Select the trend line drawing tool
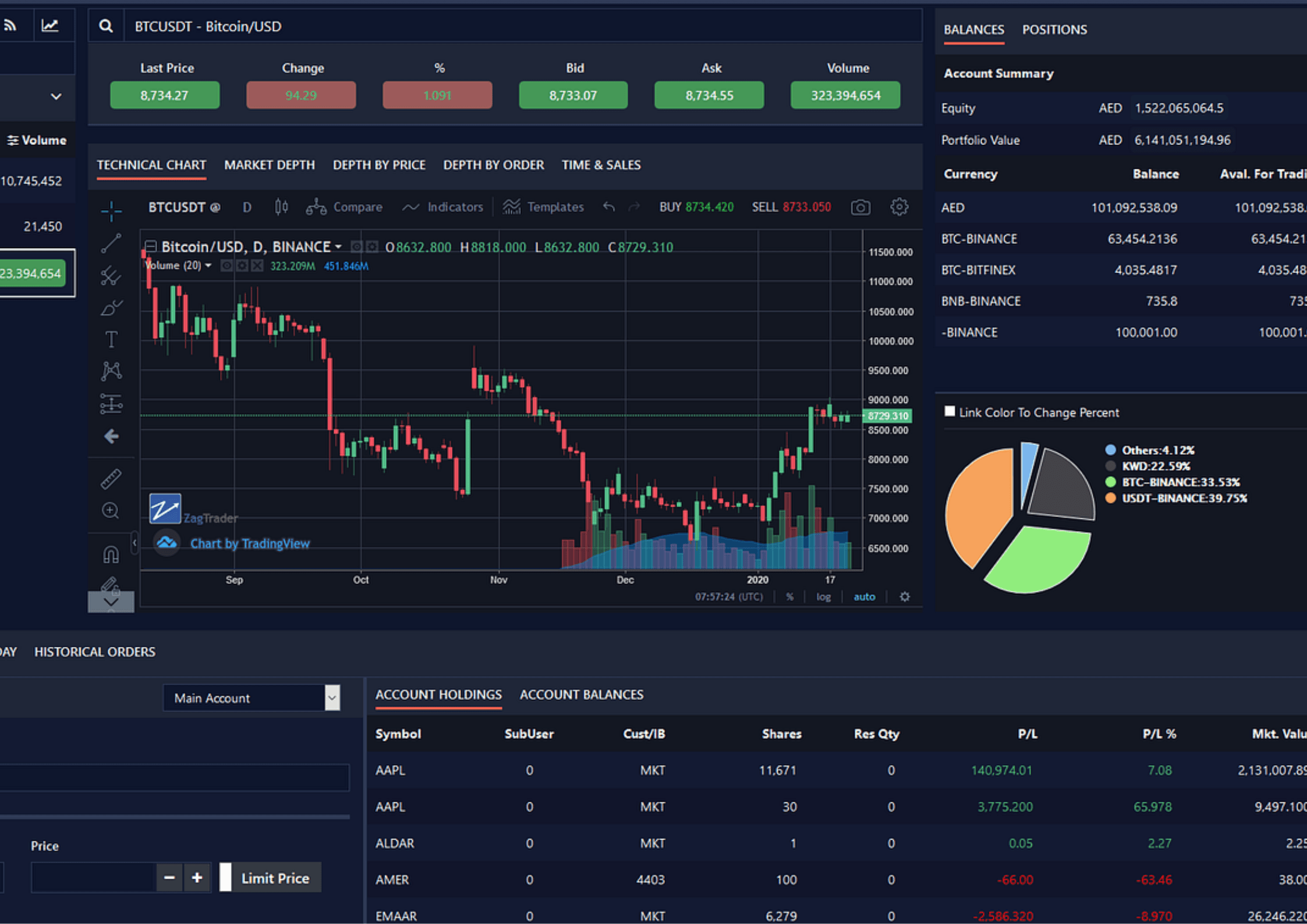Screen dimensions: 1307x924 tap(111, 243)
